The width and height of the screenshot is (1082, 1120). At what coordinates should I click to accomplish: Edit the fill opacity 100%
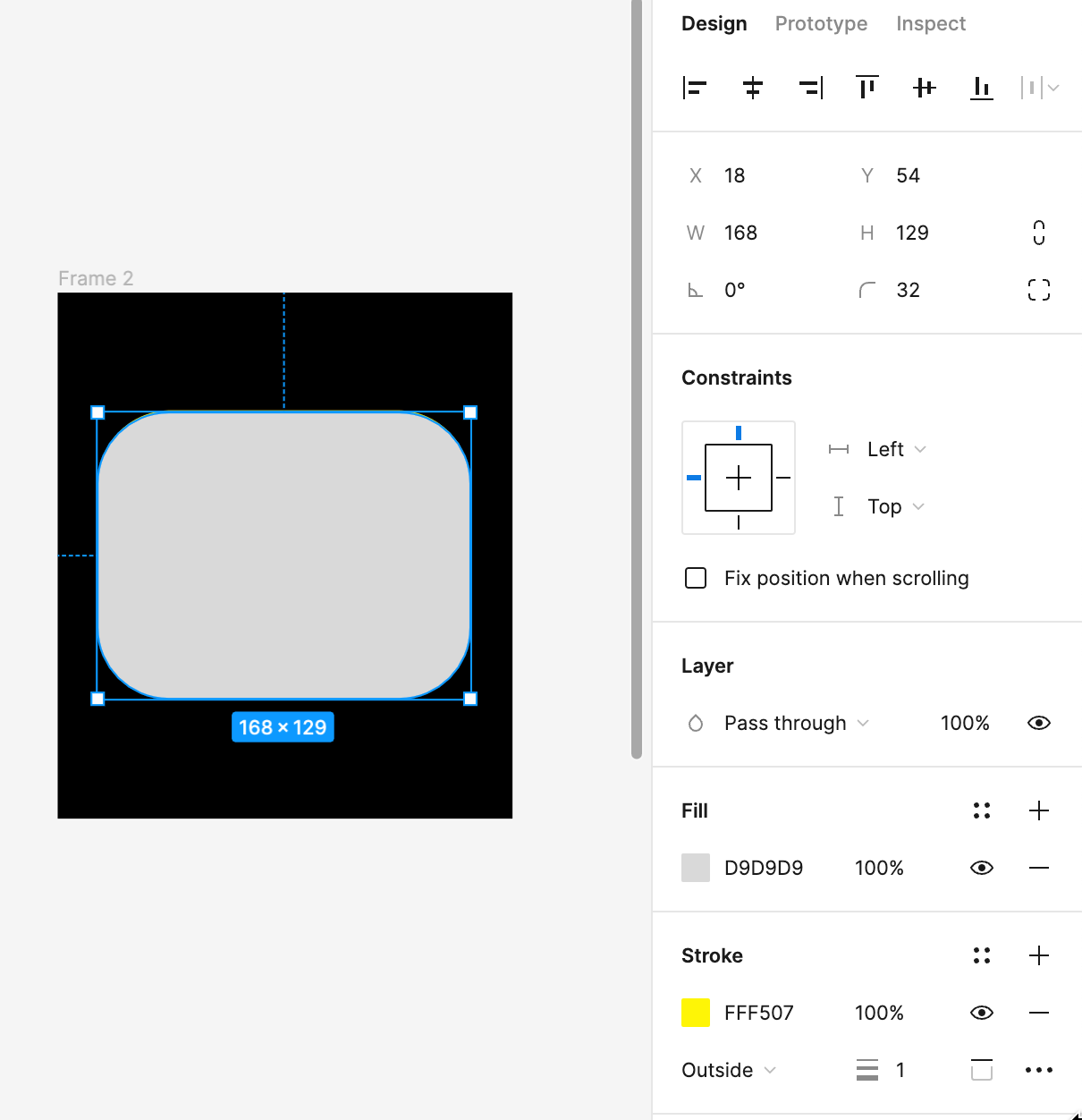coord(879,868)
